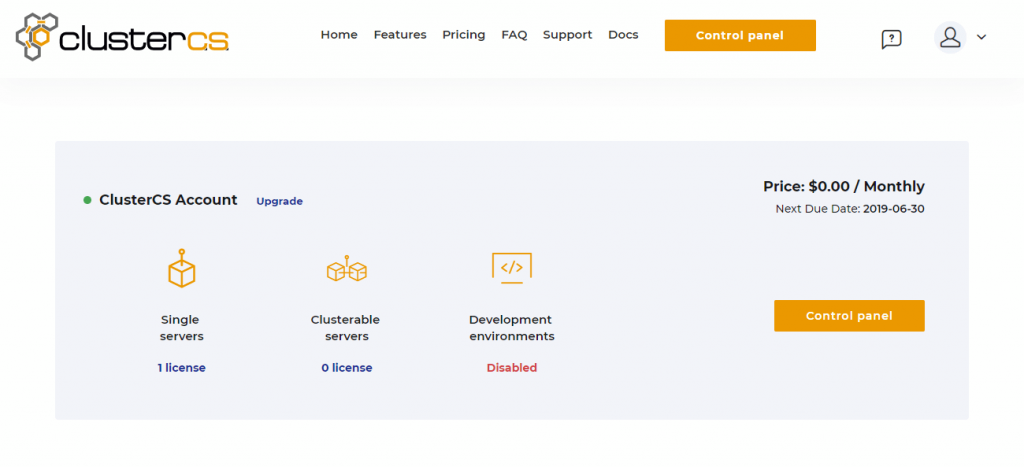Go to the Home menu item
The height and width of the screenshot is (467, 1024).
(339, 35)
